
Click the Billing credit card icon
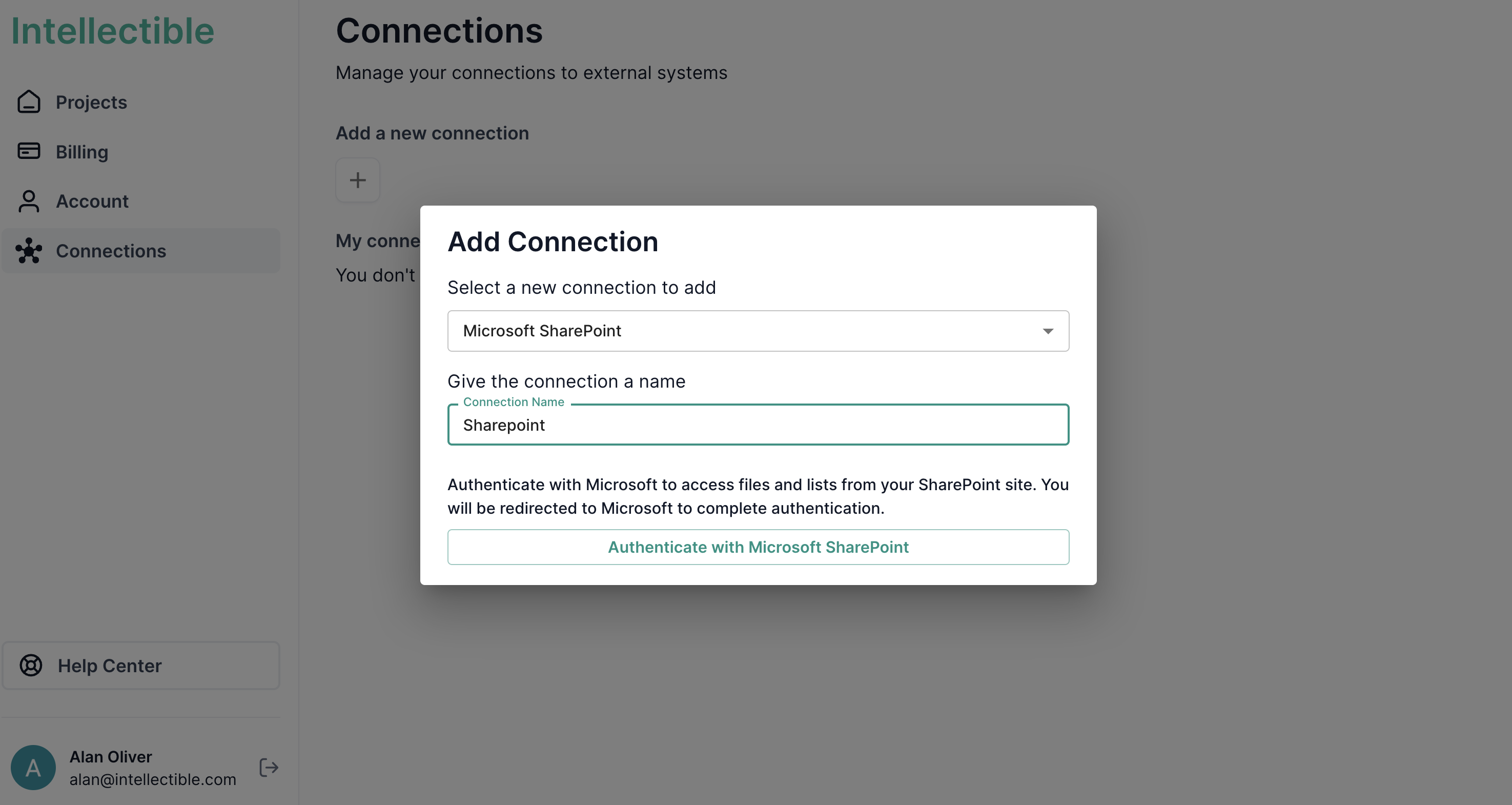(29, 151)
